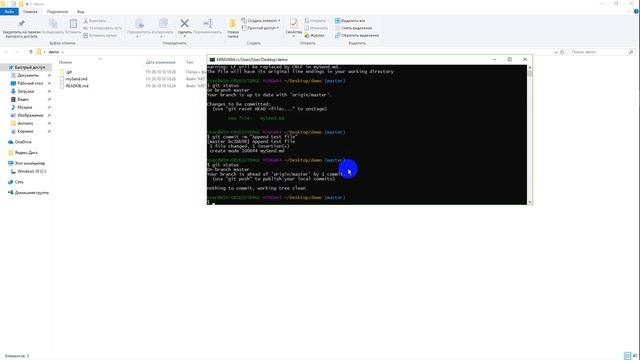Open the address history dropdown arrow

click(x=556, y=52)
